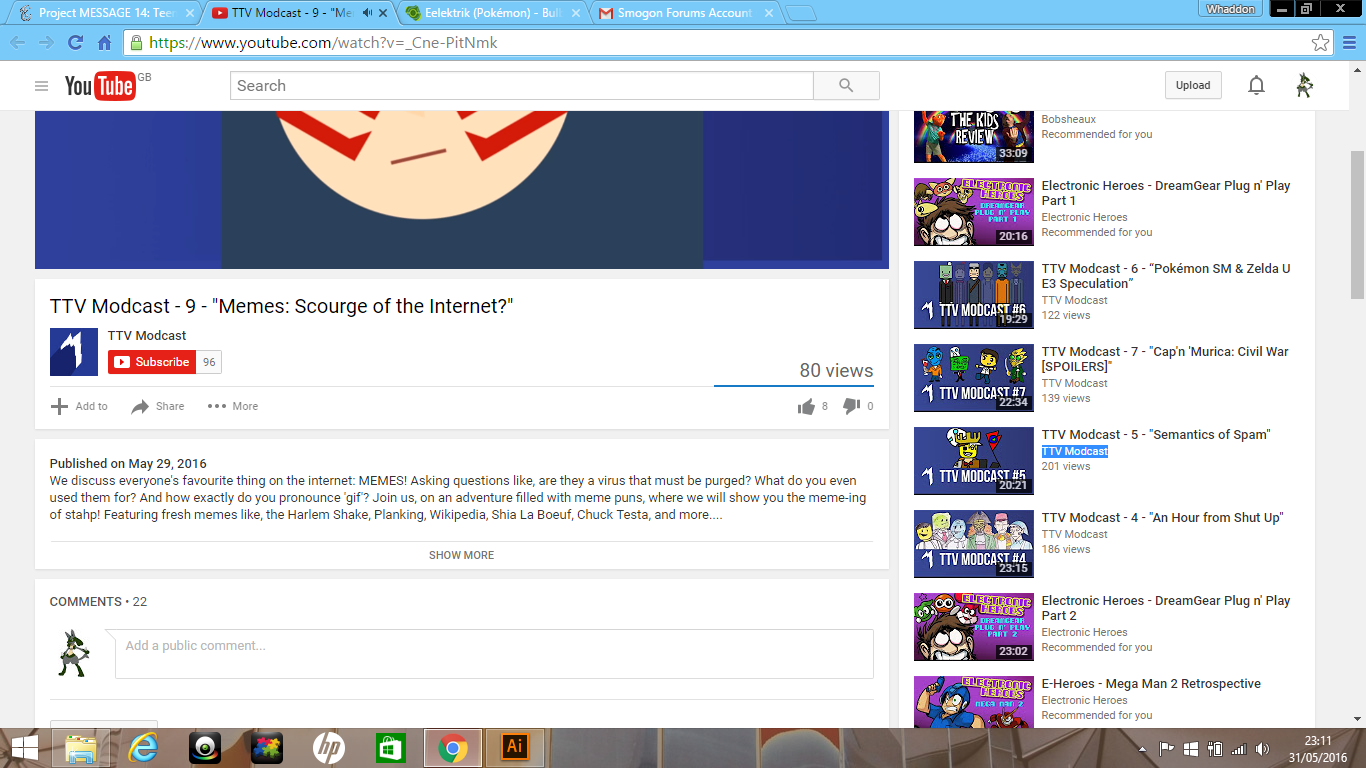Click the page vertical scrollbar
The image size is (1366, 768).
pyautogui.click(x=1357, y=224)
